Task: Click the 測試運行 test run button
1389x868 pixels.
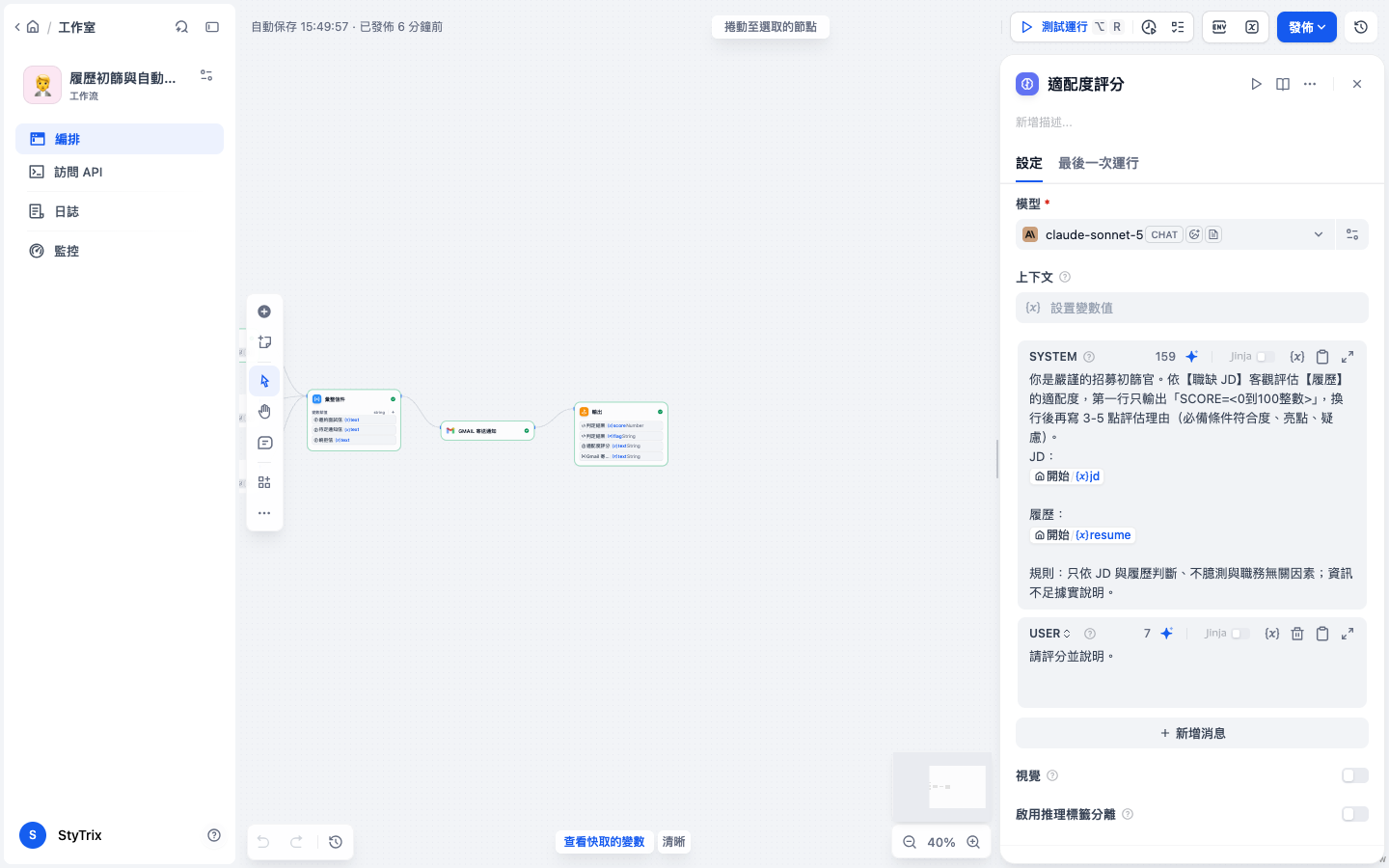Action: (1071, 27)
